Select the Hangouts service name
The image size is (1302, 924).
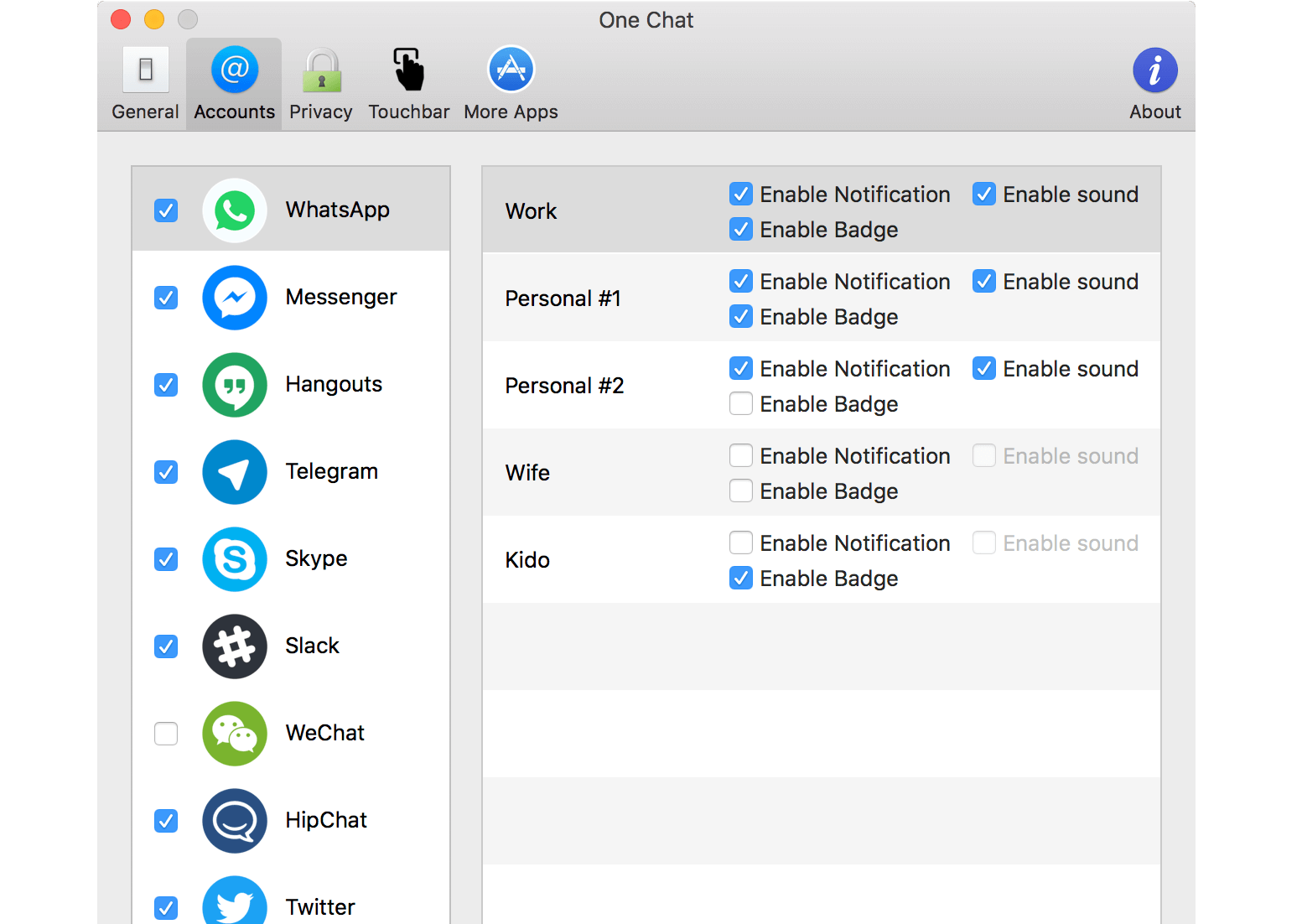pos(334,385)
